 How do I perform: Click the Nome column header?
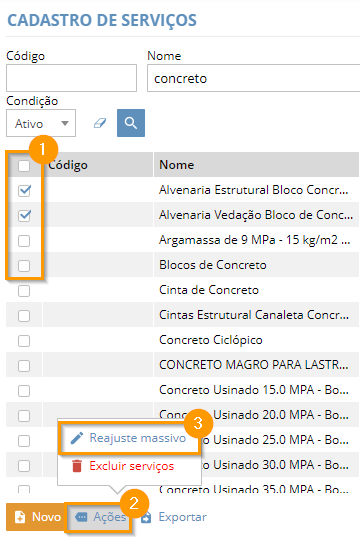[x=256, y=165]
